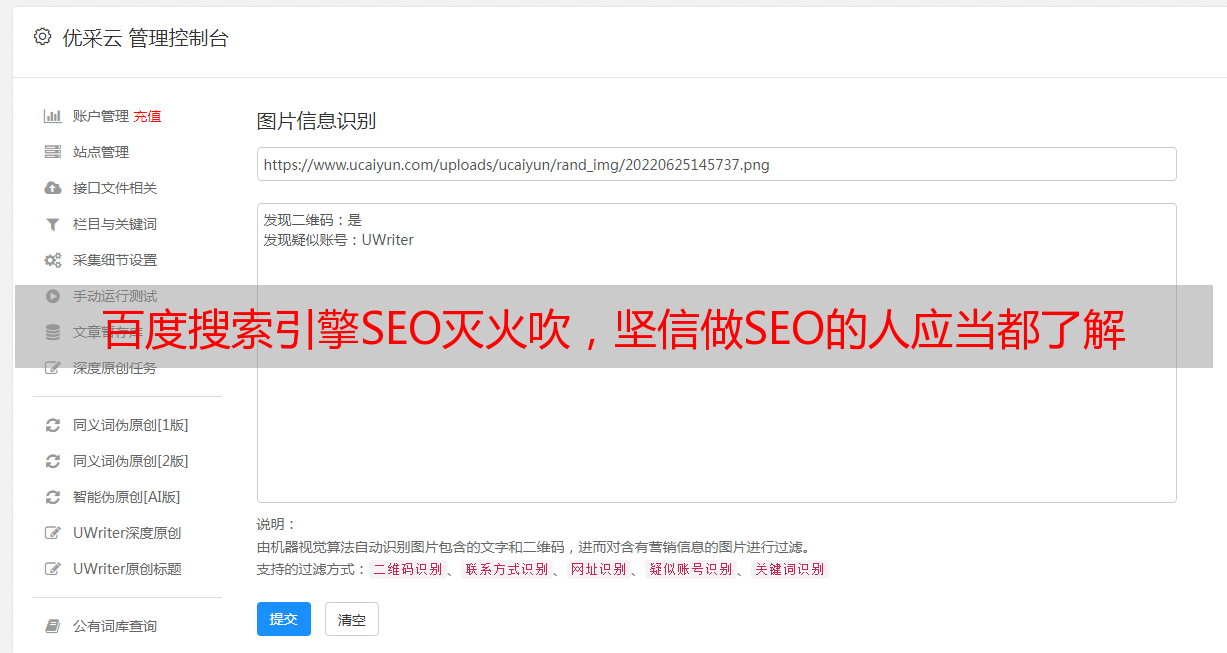Image resolution: width=1227 pixels, height=653 pixels.
Task: Click the cloud upload icon for 接口文件相关
Action: (53, 188)
